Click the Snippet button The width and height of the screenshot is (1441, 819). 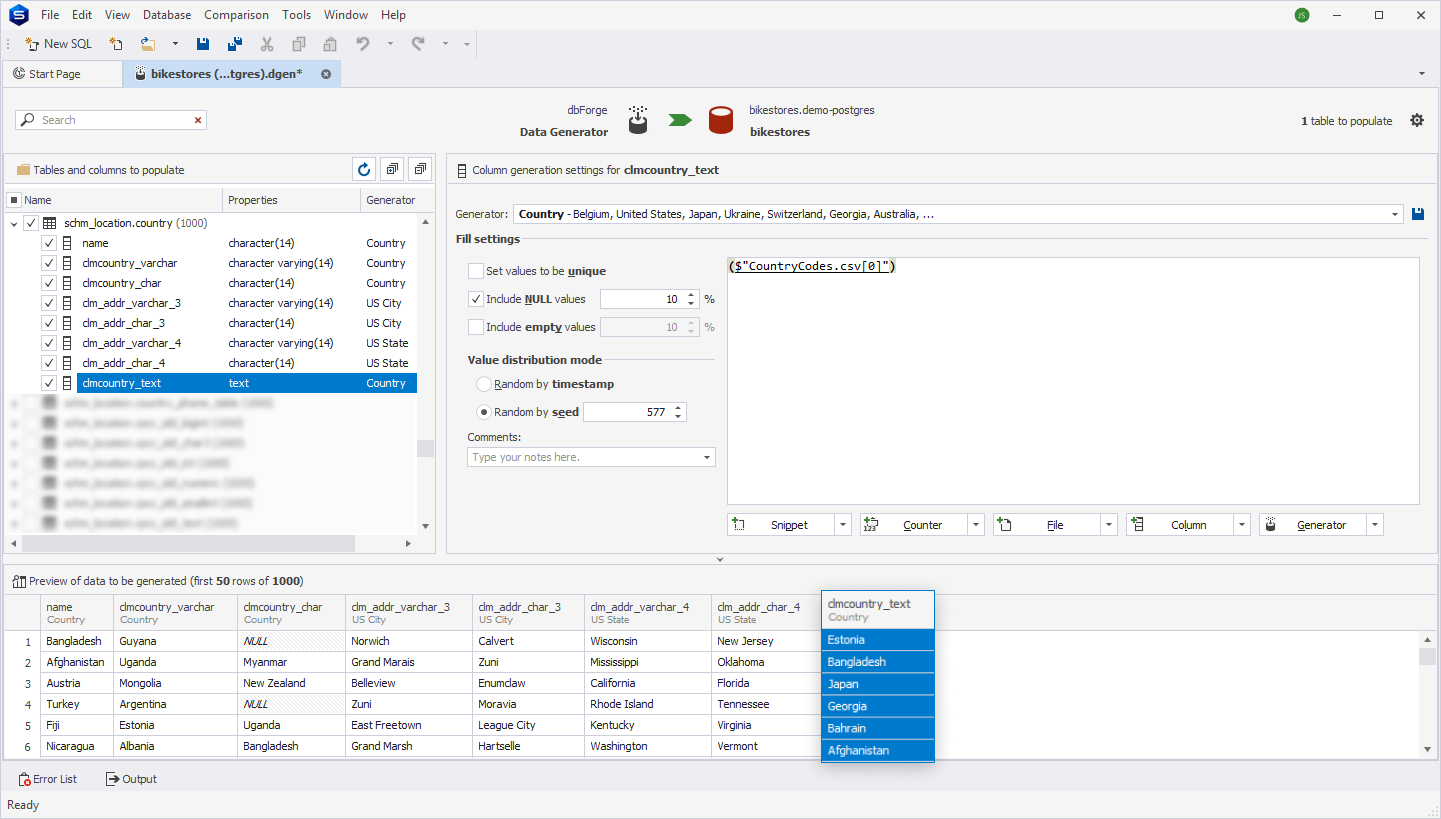[780, 525]
